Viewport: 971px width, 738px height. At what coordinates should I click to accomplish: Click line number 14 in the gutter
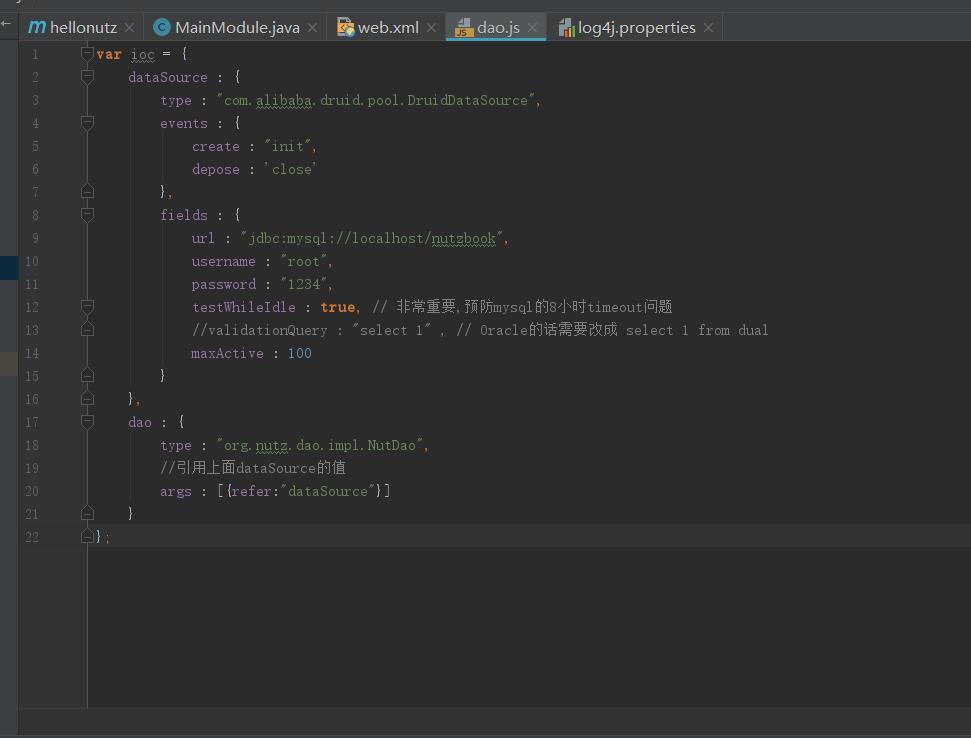(32, 353)
